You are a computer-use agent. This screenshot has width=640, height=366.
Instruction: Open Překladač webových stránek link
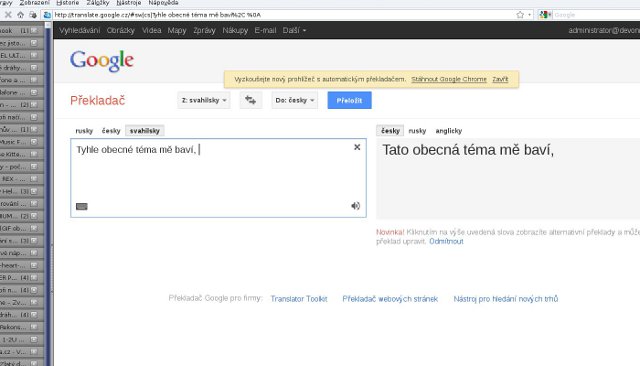390,299
